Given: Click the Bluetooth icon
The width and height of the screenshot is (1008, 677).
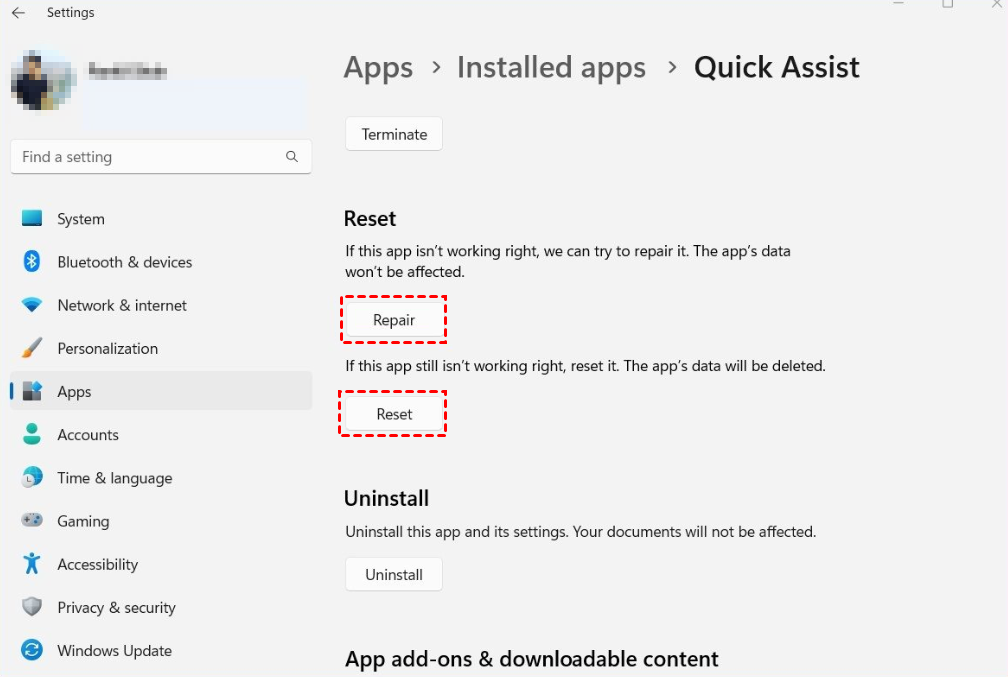Looking at the screenshot, I should pyautogui.click(x=32, y=262).
